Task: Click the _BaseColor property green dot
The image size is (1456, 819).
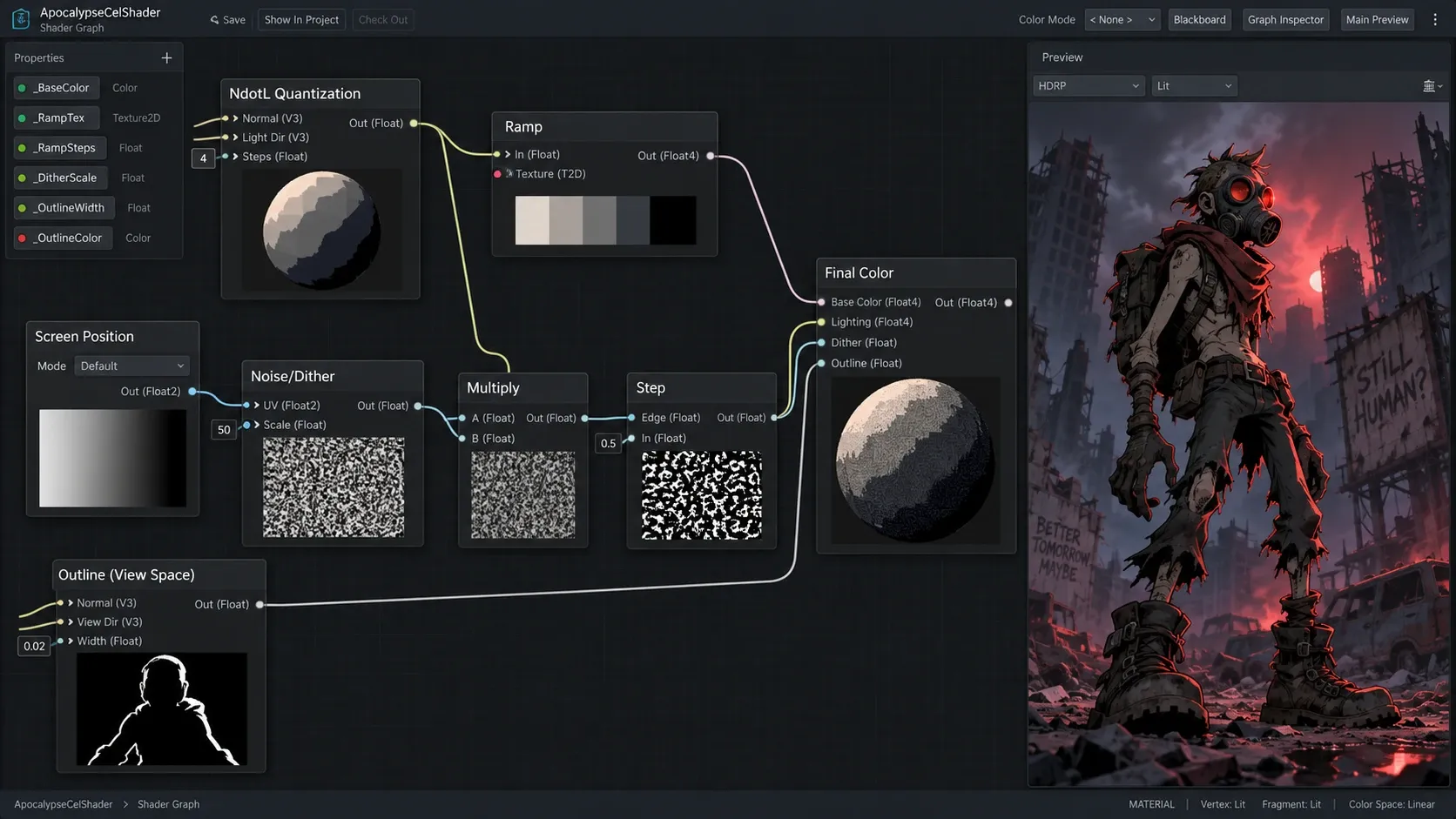Action: [22, 88]
